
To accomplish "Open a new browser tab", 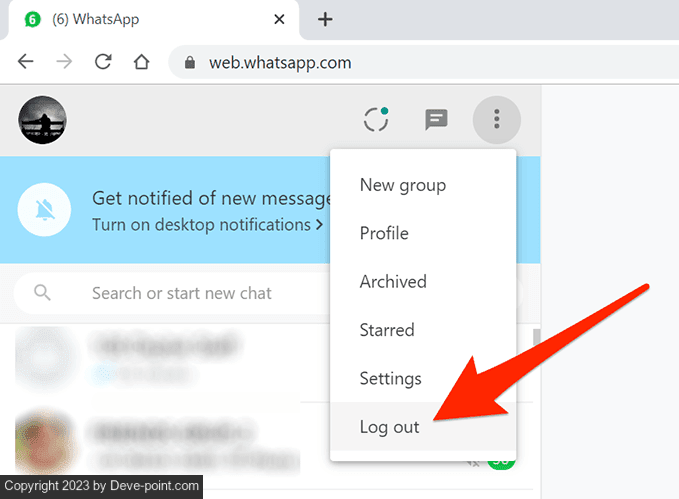I will [325, 19].
